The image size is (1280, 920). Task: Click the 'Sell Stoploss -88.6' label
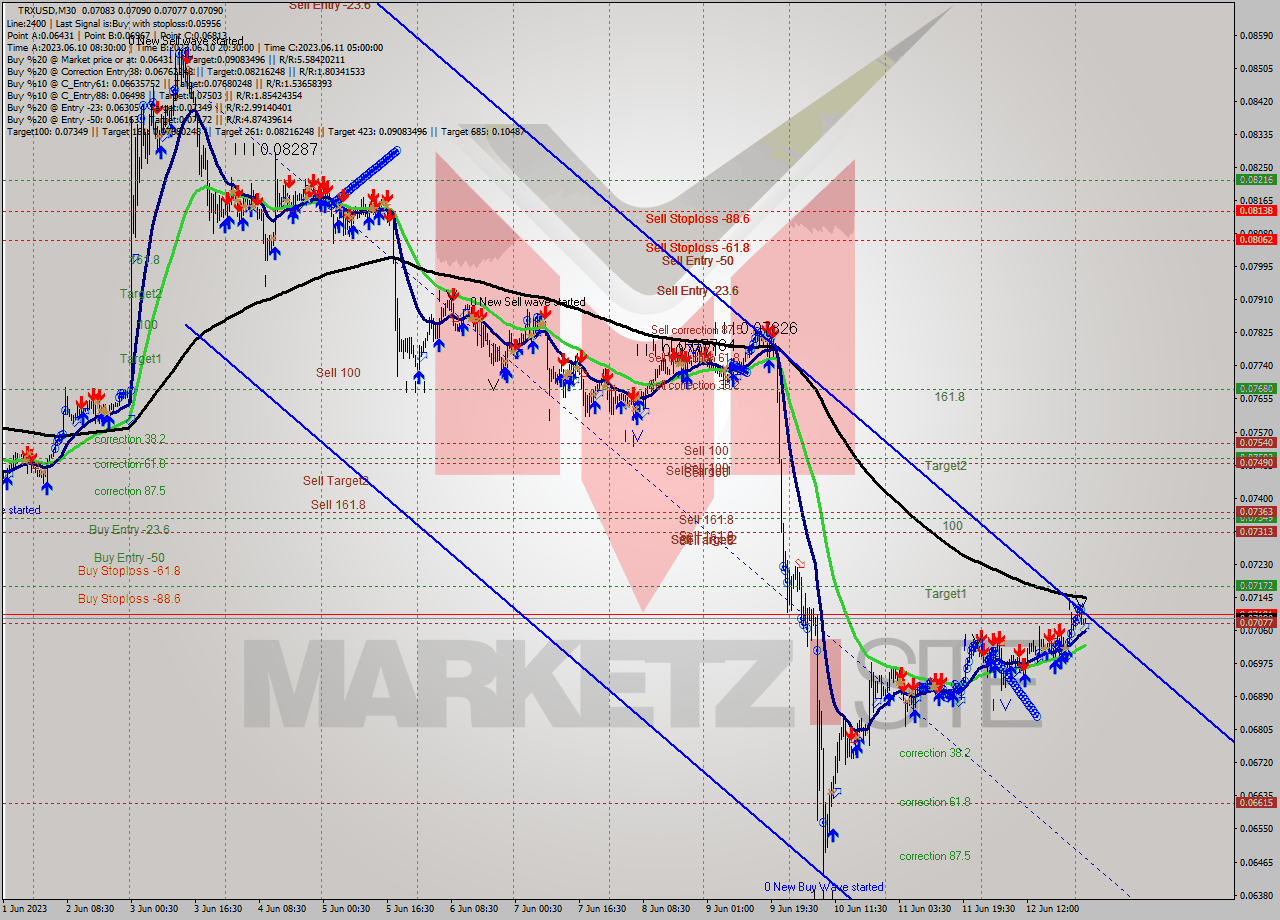(x=697, y=218)
